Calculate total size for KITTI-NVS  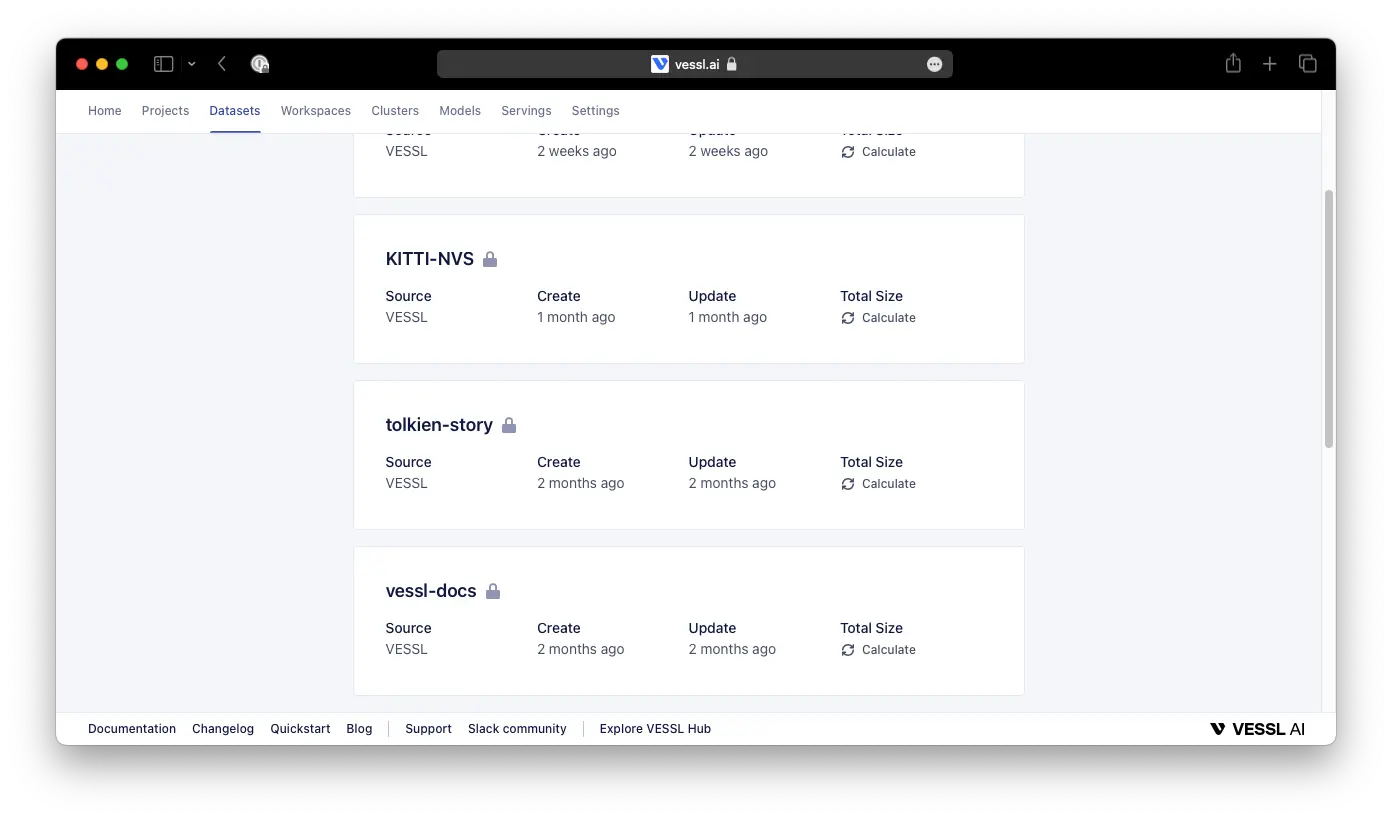(x=878, y=318)
